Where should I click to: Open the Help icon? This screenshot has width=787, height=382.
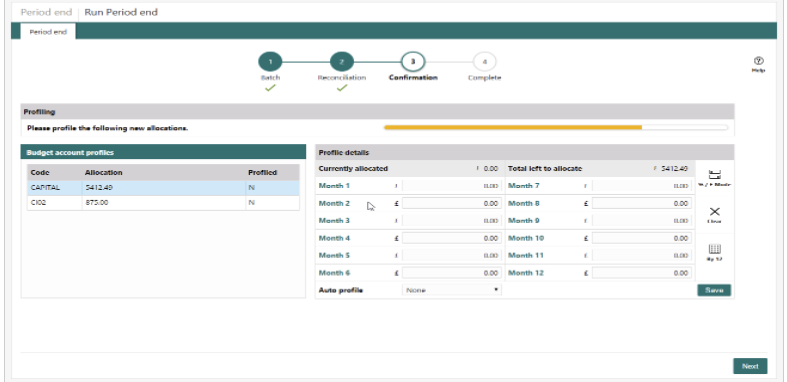[x=758, y=61]
